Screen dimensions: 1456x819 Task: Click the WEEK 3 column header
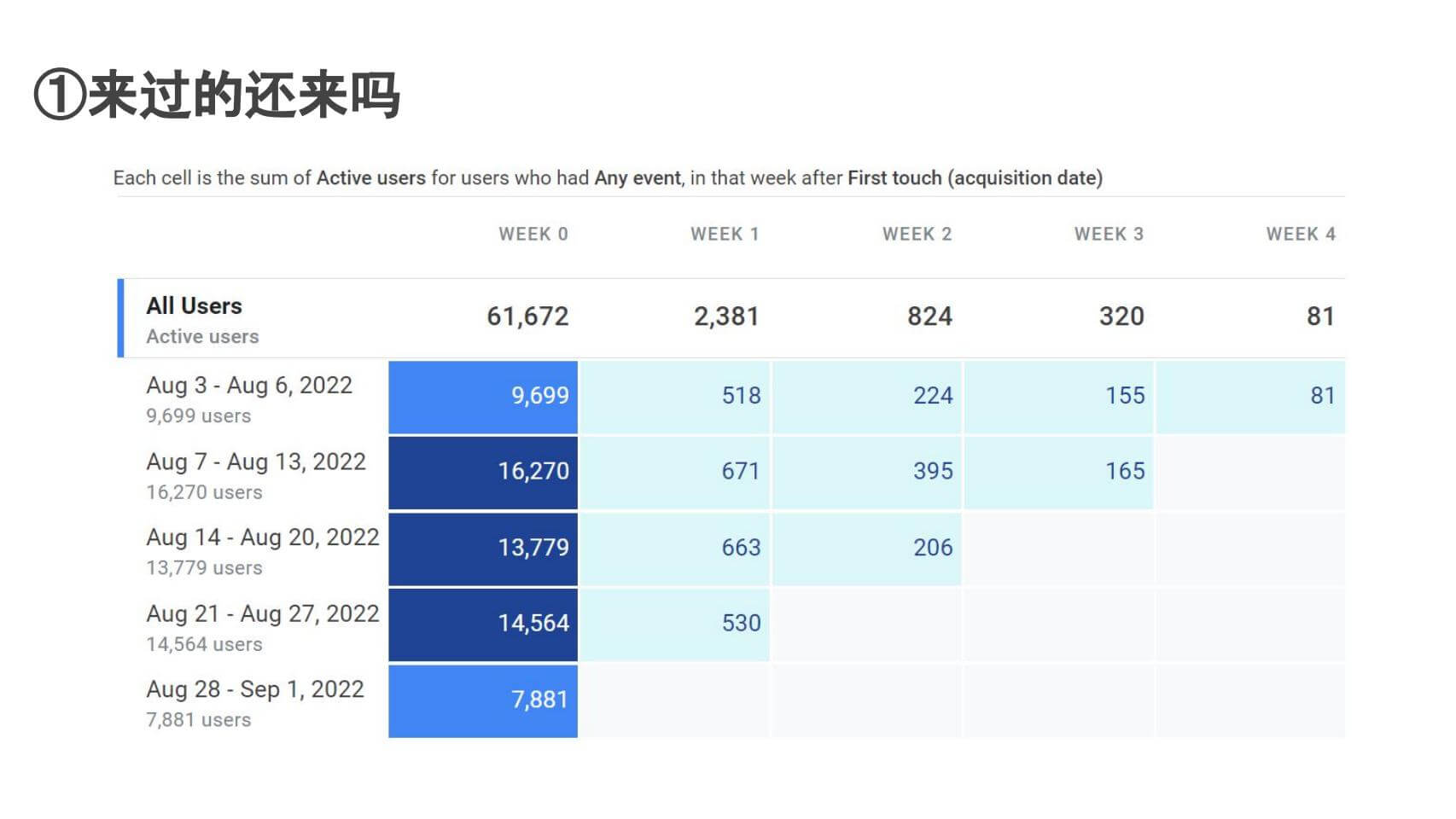point(1108,234)
